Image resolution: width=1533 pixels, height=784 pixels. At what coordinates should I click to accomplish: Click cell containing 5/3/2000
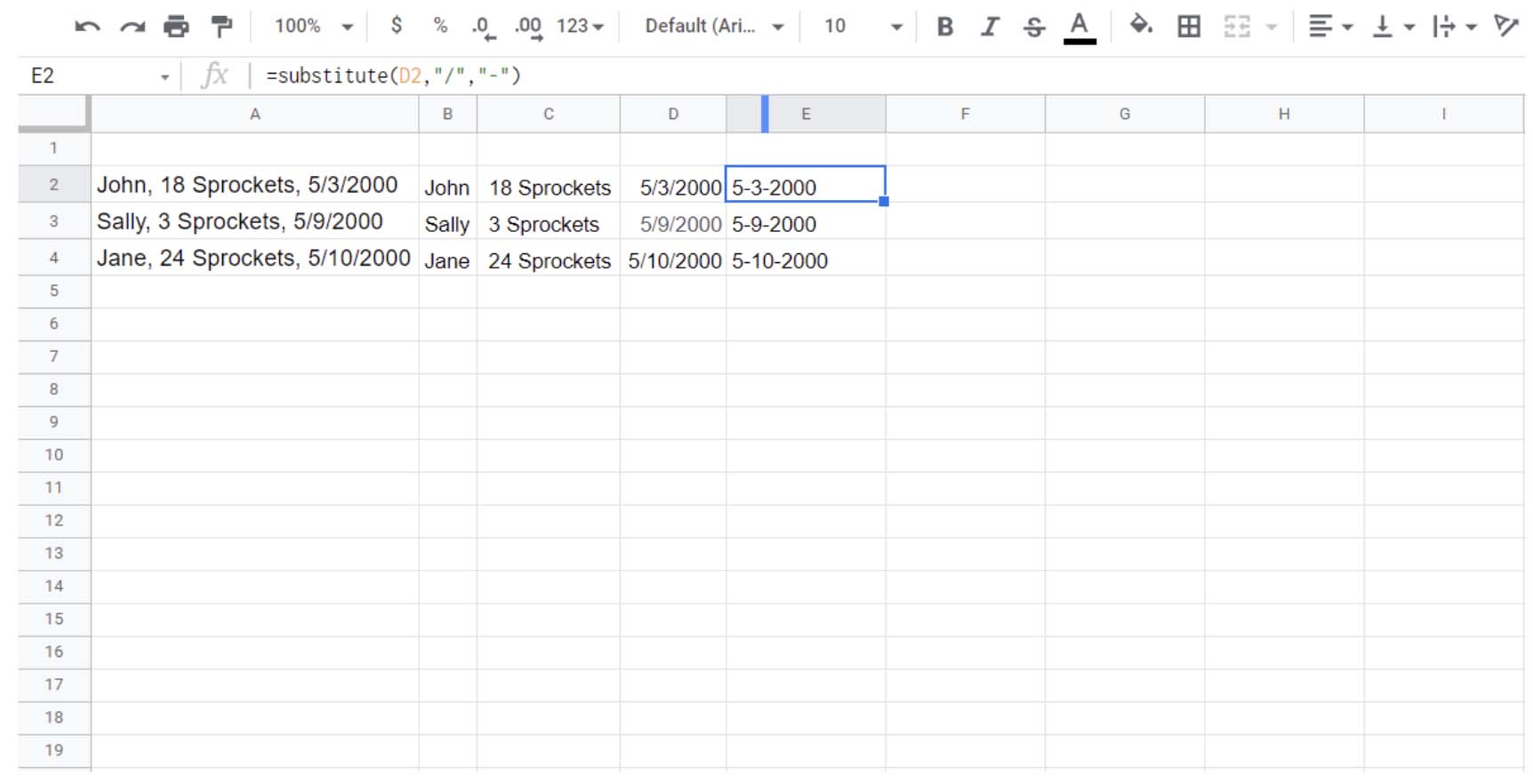click(x=673, y=185)
